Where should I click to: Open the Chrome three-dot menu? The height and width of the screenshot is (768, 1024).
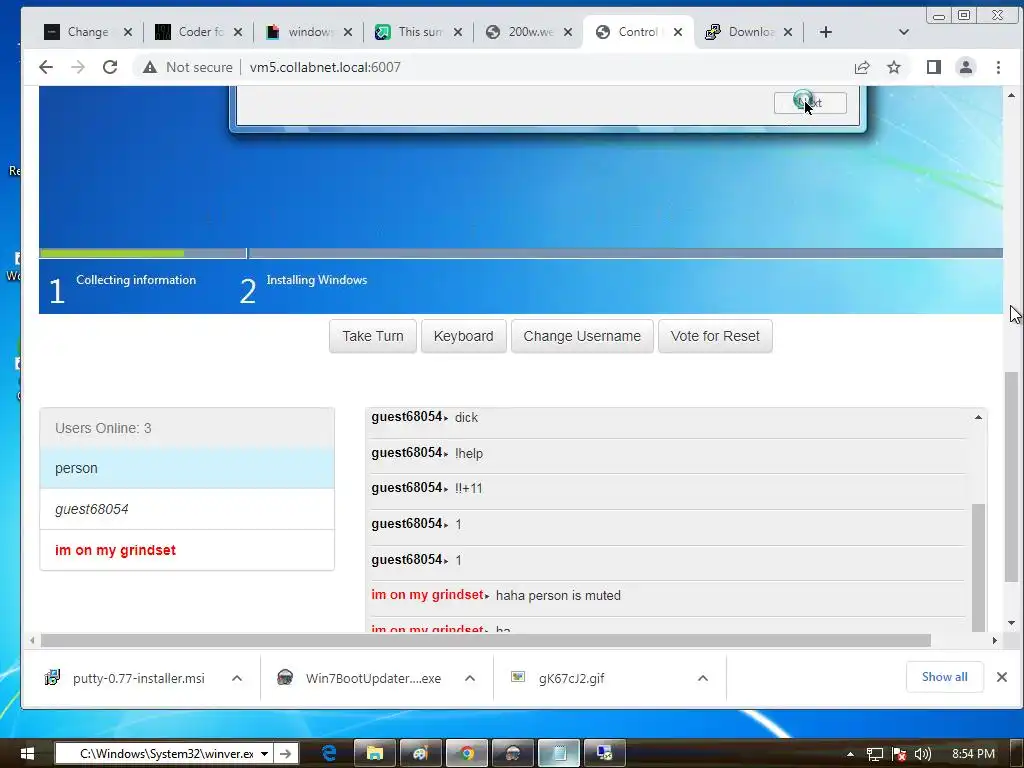pyautogui.click(x=998, y=67)
